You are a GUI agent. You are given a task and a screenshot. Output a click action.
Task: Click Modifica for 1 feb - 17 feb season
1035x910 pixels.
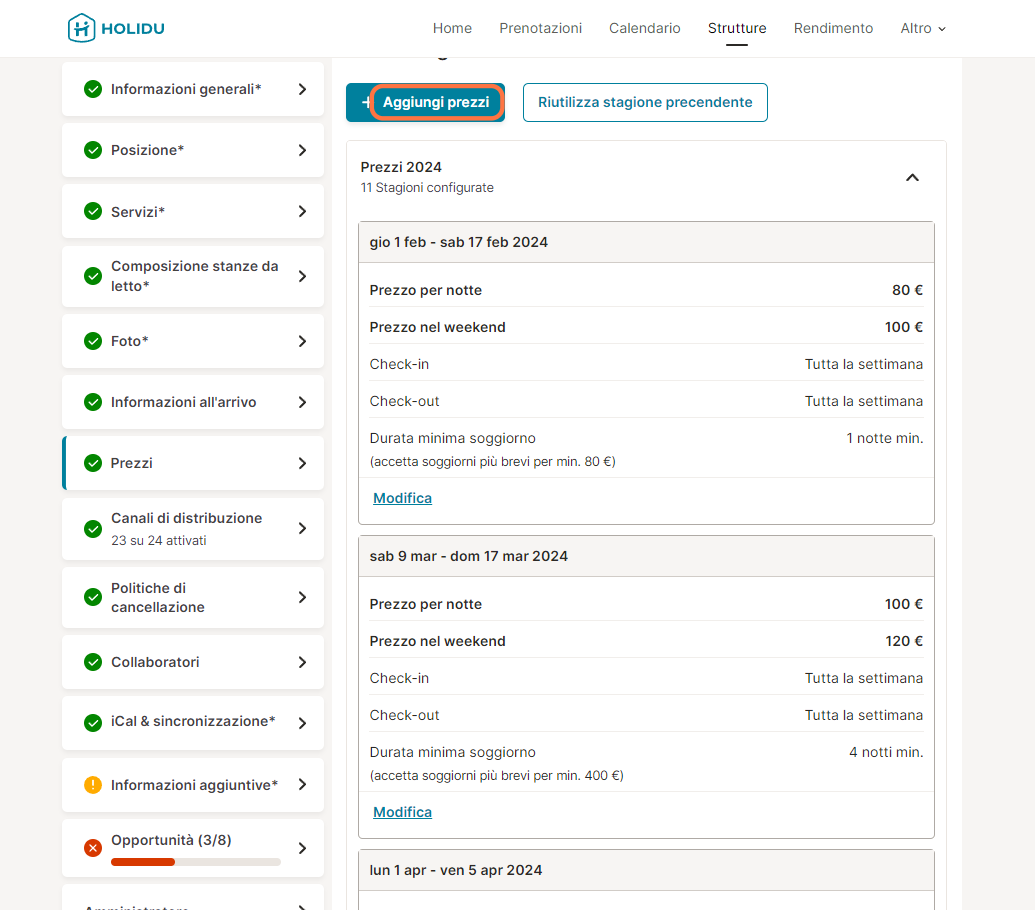pyautogui.click(x=402, y=498)
